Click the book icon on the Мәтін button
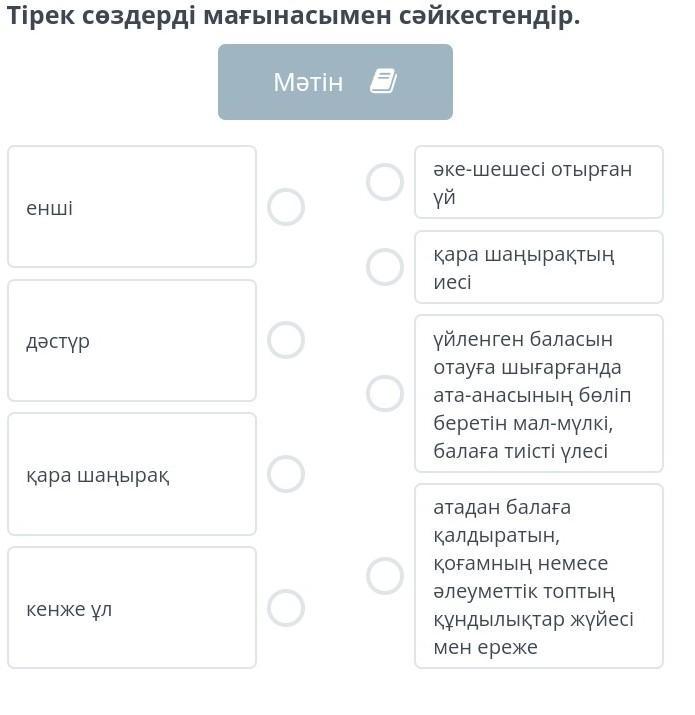The height and width of the screenshot is (715, 695). (383, 82)
